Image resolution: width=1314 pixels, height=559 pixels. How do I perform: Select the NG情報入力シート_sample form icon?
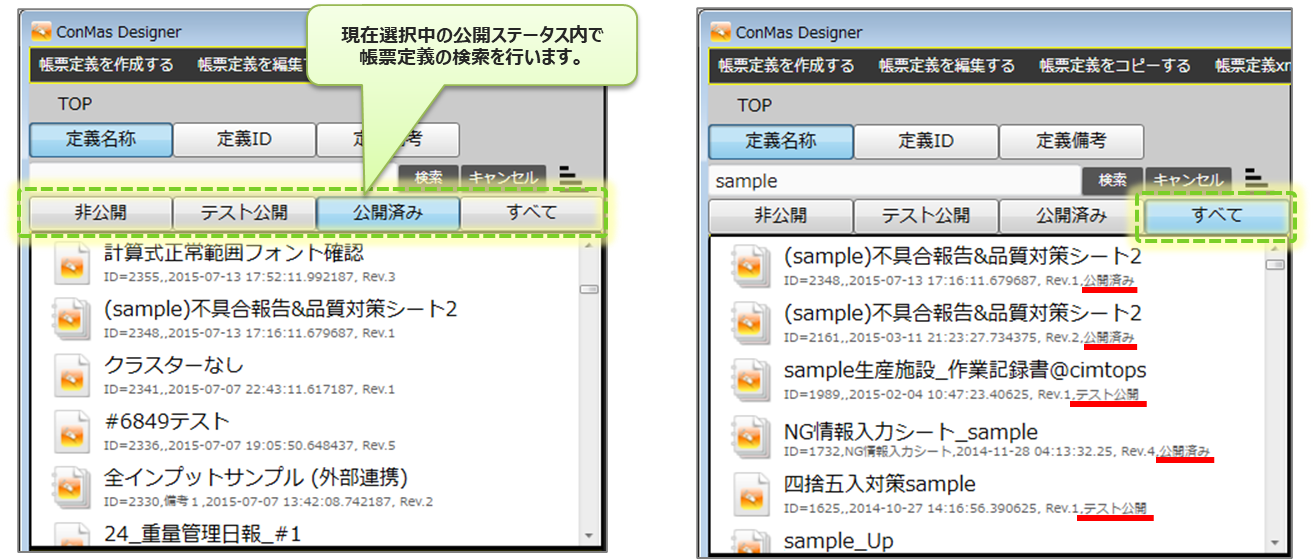point(750,440)
